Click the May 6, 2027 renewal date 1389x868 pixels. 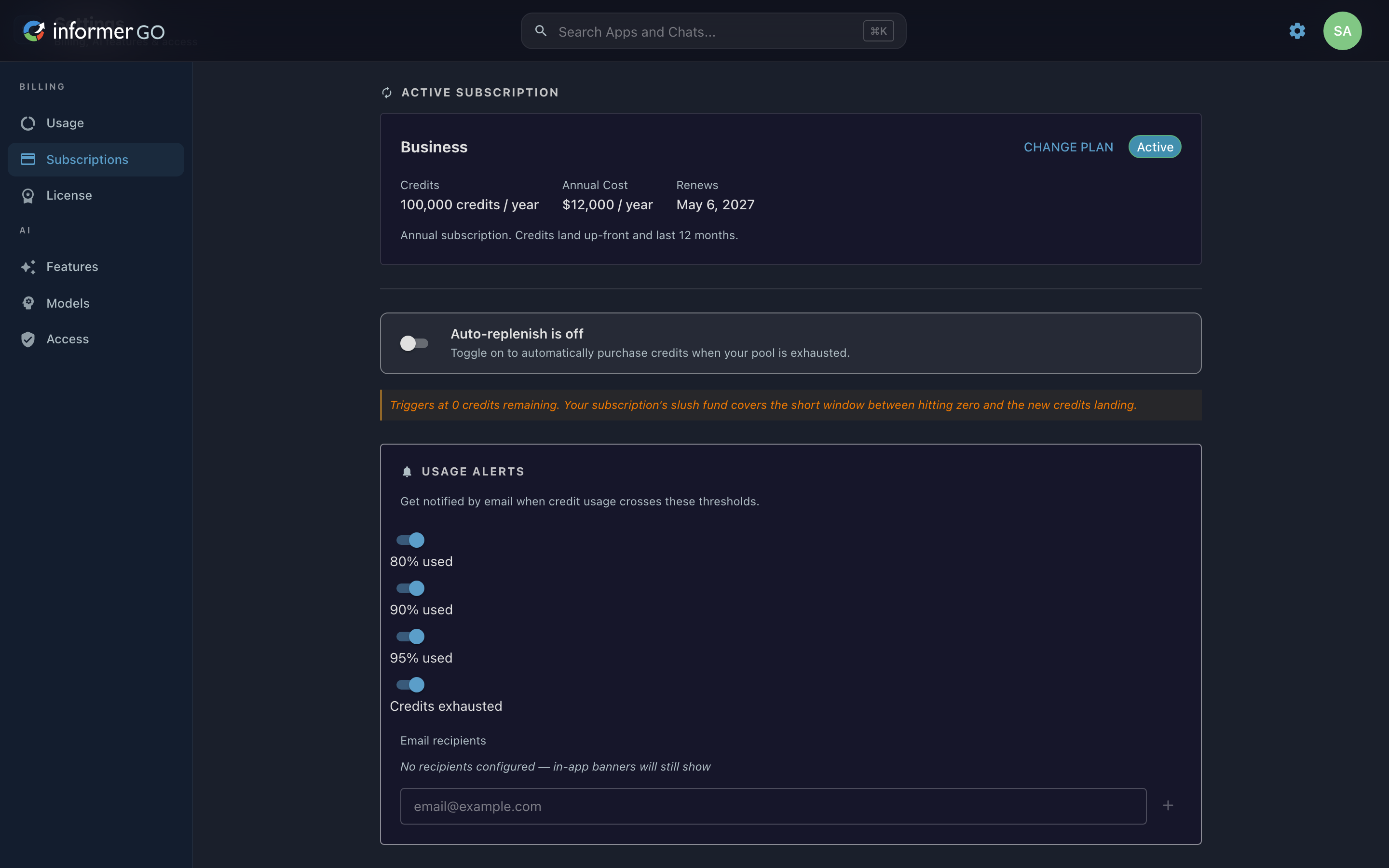tap(715, 205)
